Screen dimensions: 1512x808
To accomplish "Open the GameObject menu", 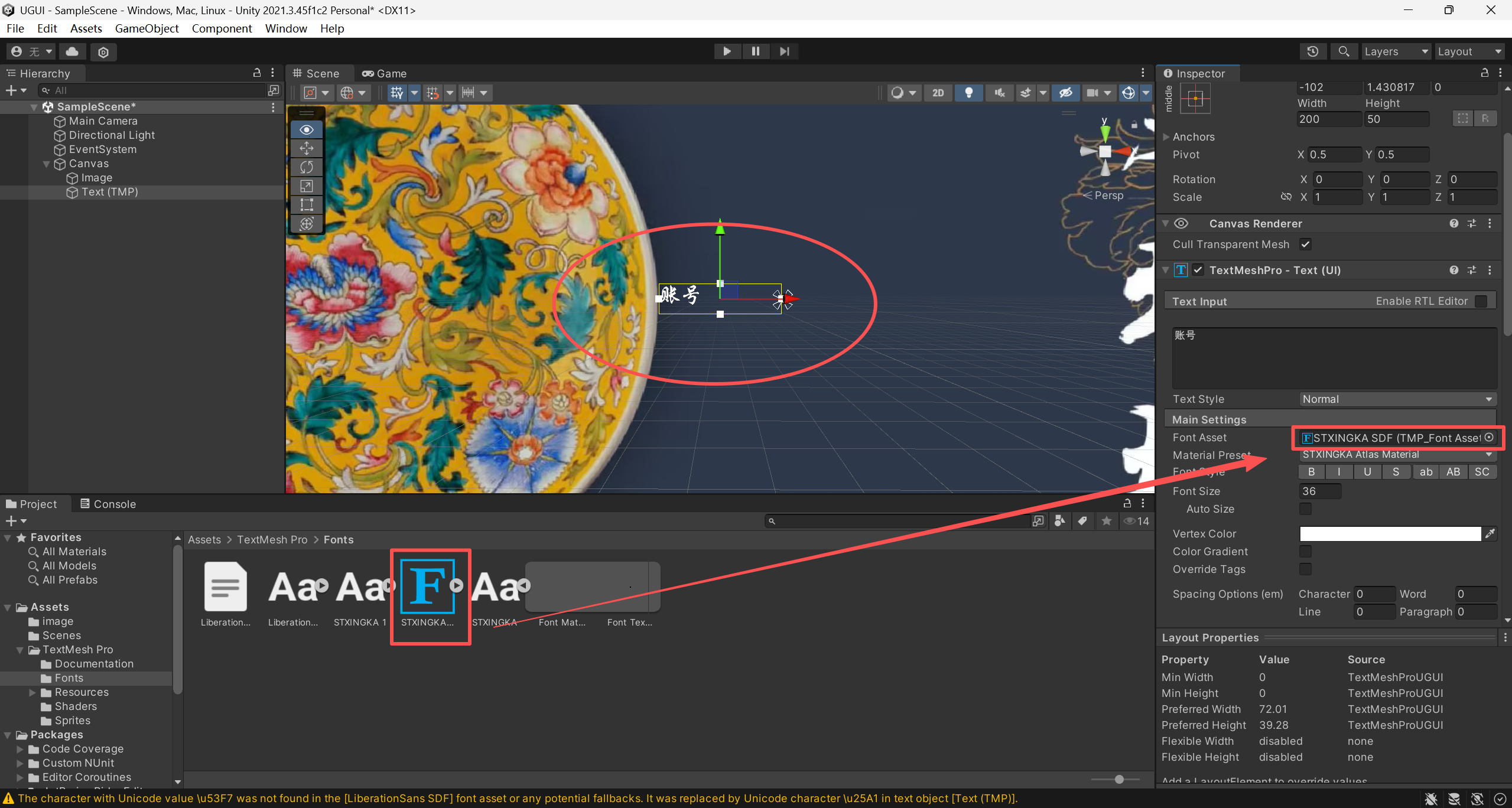I will pyautogui.click(x=147, y=28).
